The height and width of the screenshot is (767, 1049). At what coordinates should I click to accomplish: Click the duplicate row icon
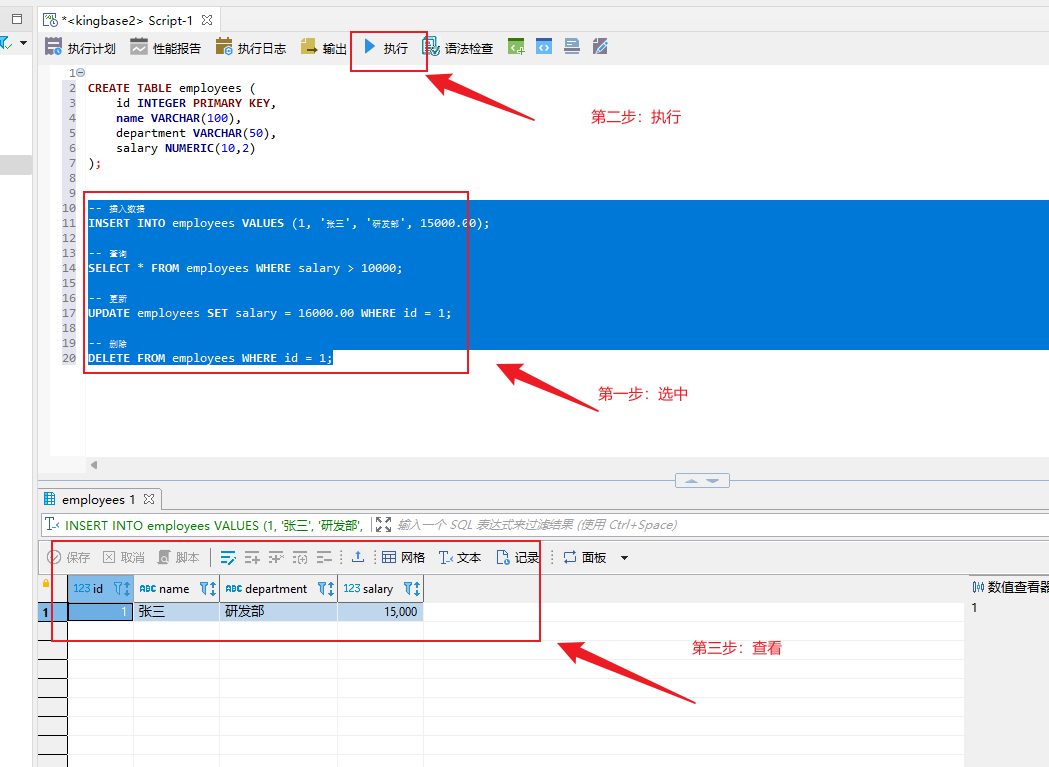300,558
